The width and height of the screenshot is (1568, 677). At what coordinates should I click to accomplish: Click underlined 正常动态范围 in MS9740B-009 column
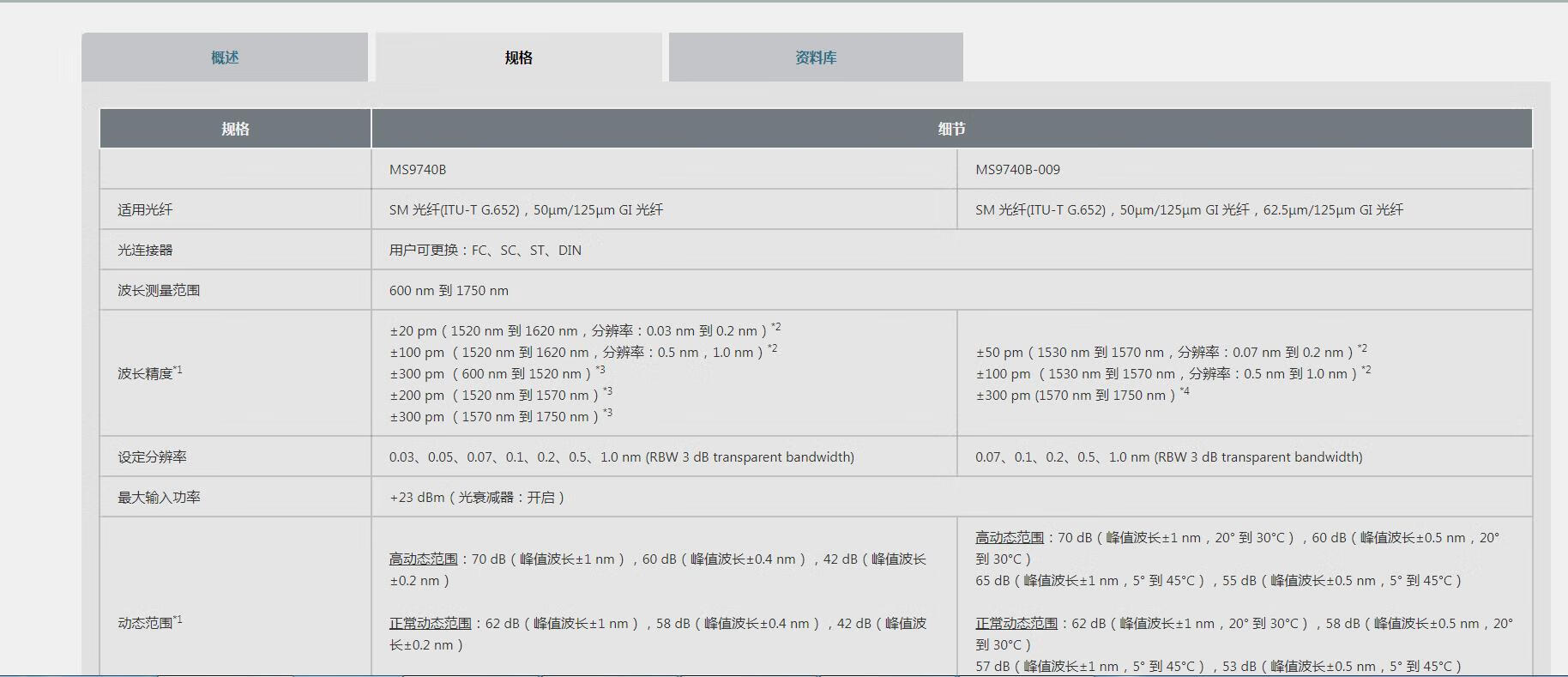1016,623
